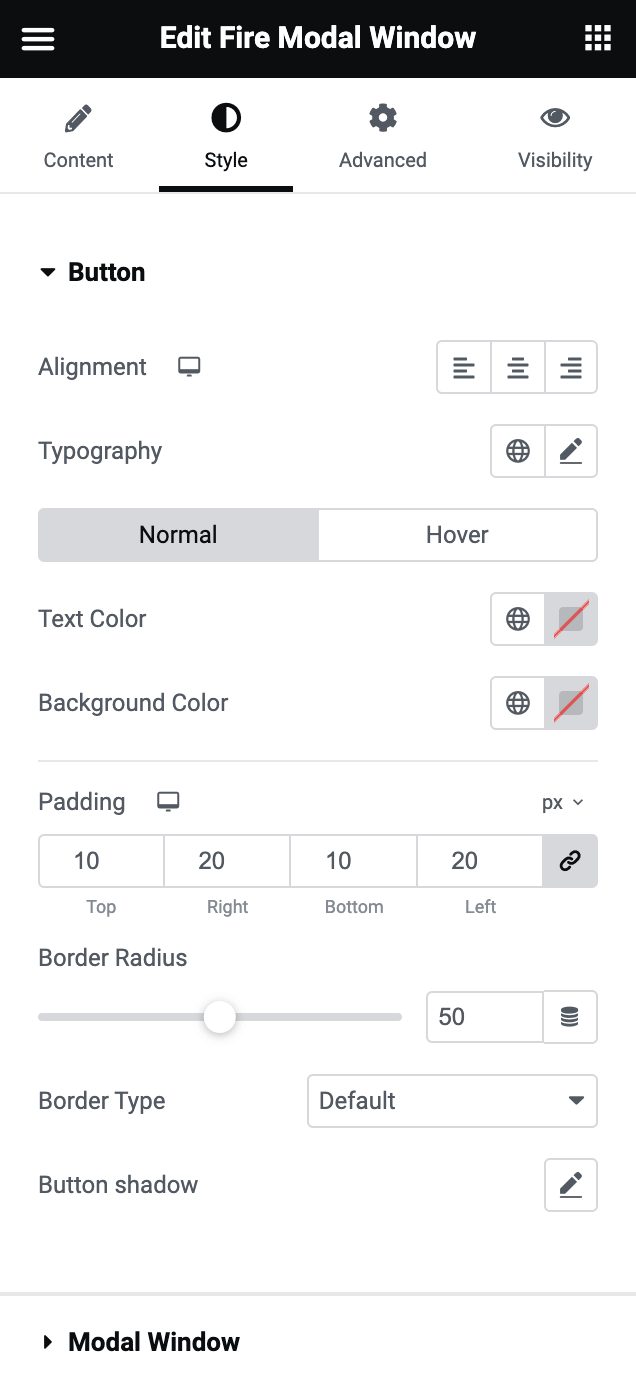636x1386 pixels.
Task: Click the Text Color swatch
Action: point(570,619)
